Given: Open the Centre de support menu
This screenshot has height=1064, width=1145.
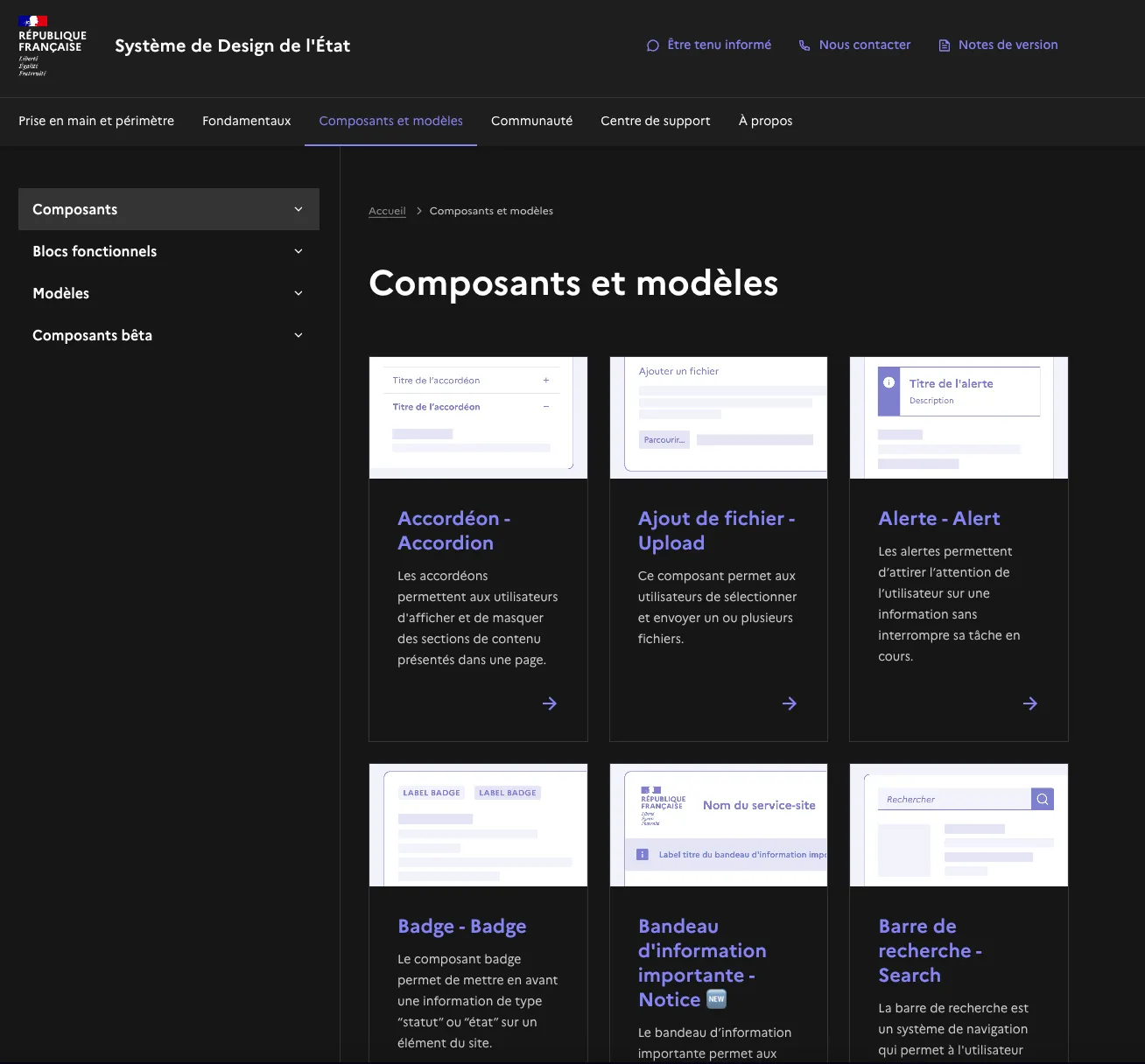Looking at the screenshot, I should pyautogui.click(x=656, y=121).
